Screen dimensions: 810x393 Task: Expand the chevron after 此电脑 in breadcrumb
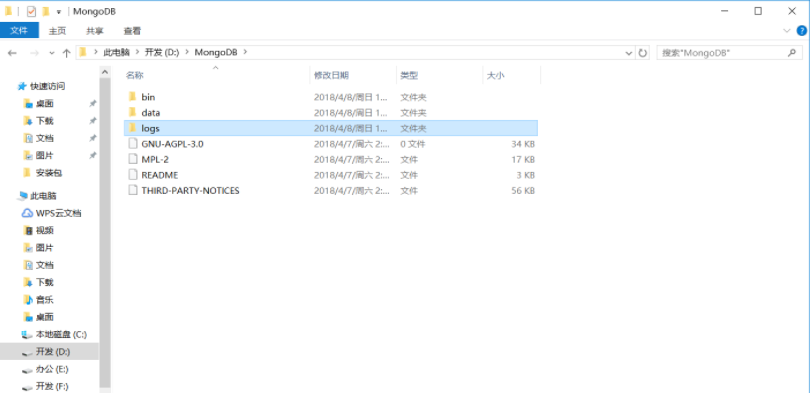point(137,53)
